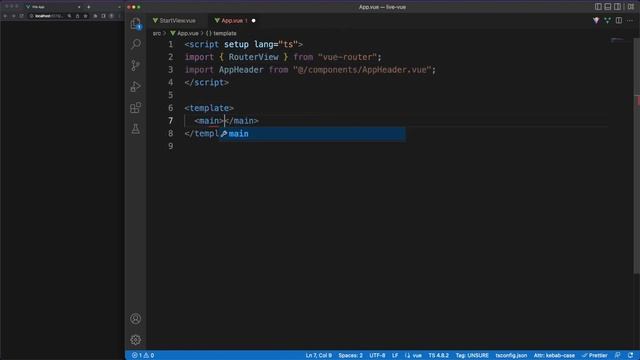Click the opening template tag on line 6
This screenshot has height=360, width=640.
point(209,108)
